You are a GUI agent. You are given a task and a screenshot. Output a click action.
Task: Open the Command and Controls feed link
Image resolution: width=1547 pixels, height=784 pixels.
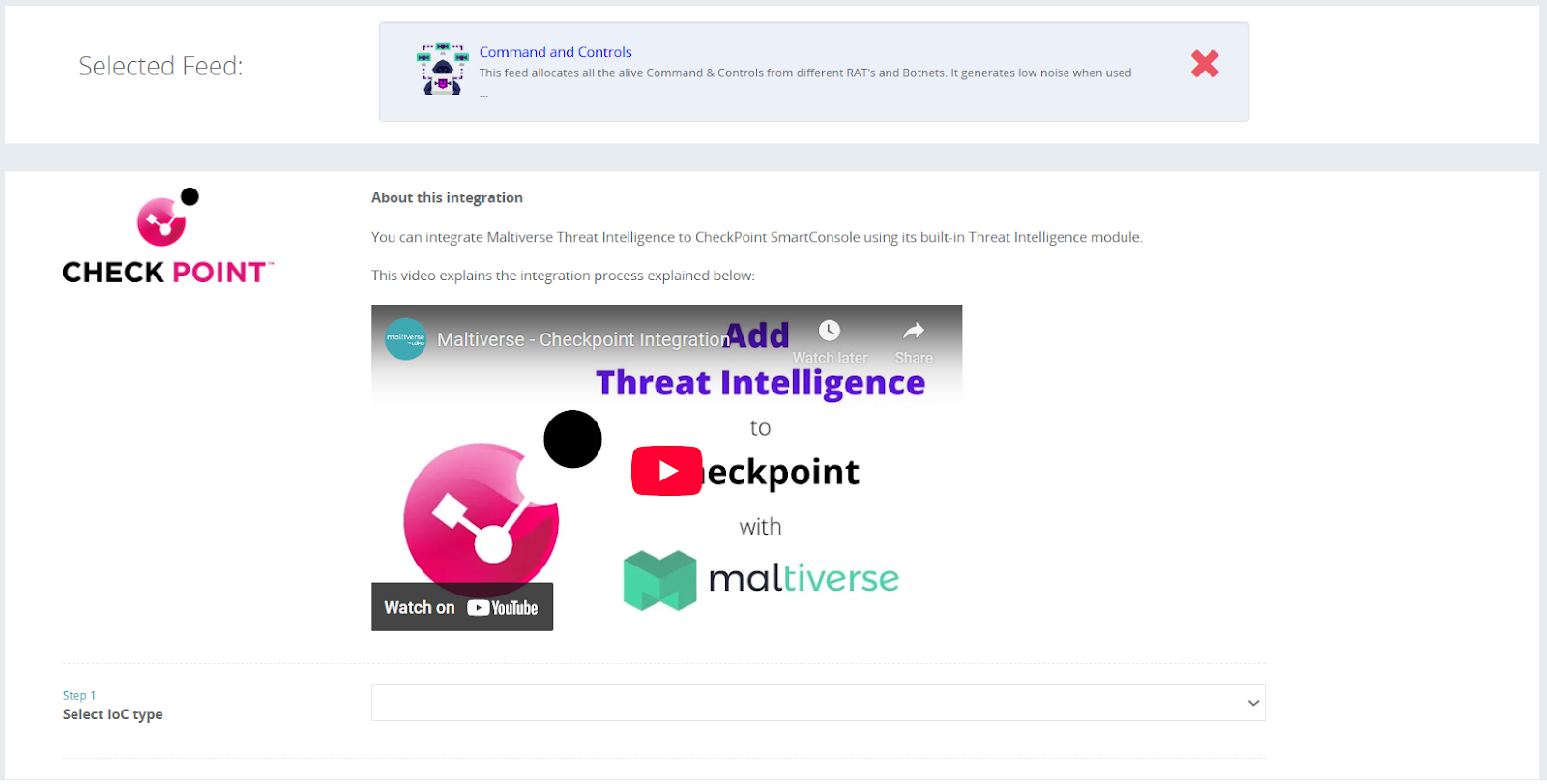[x=555, y=52]
